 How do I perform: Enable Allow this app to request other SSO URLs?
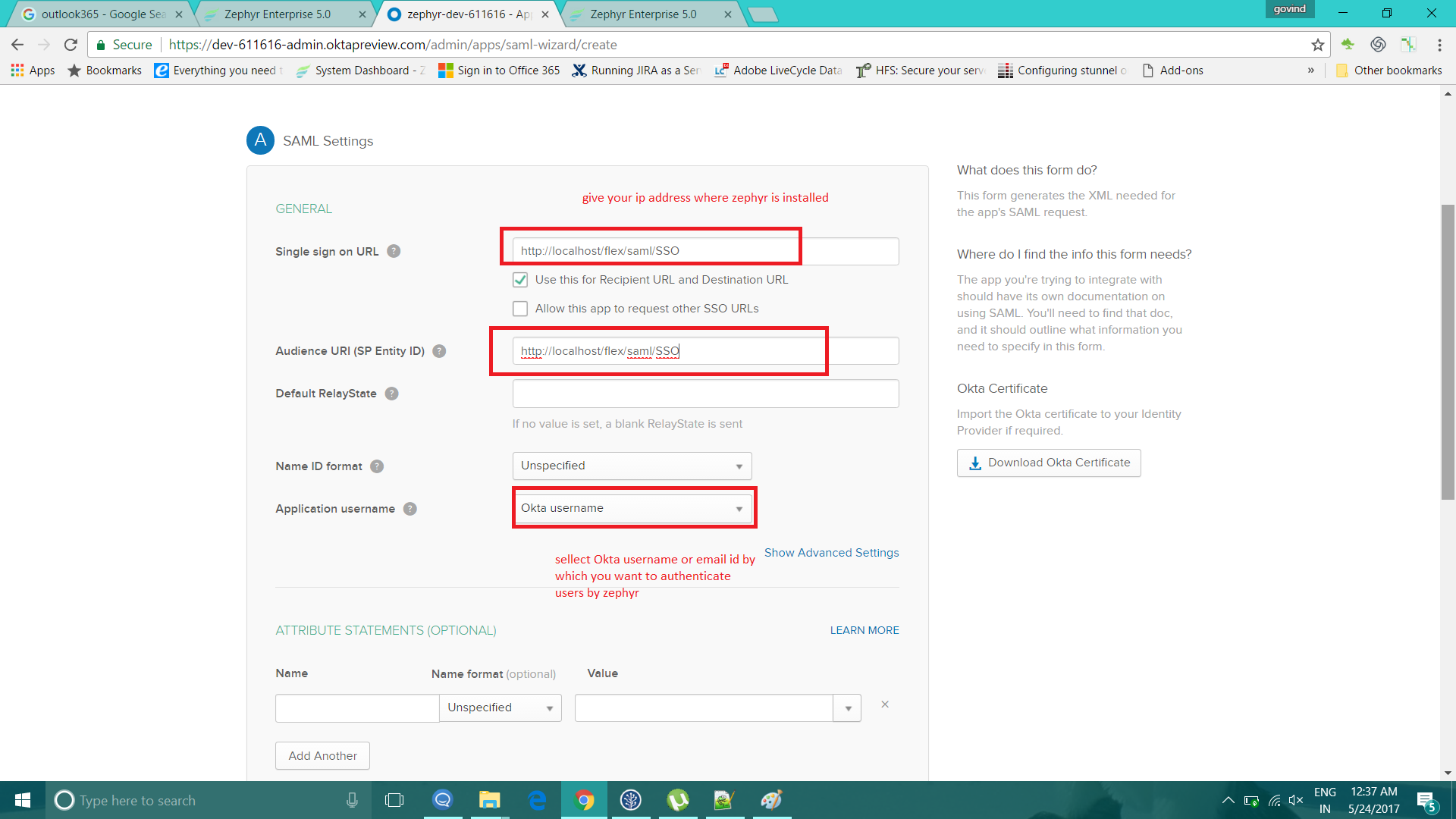coord(520,309)
